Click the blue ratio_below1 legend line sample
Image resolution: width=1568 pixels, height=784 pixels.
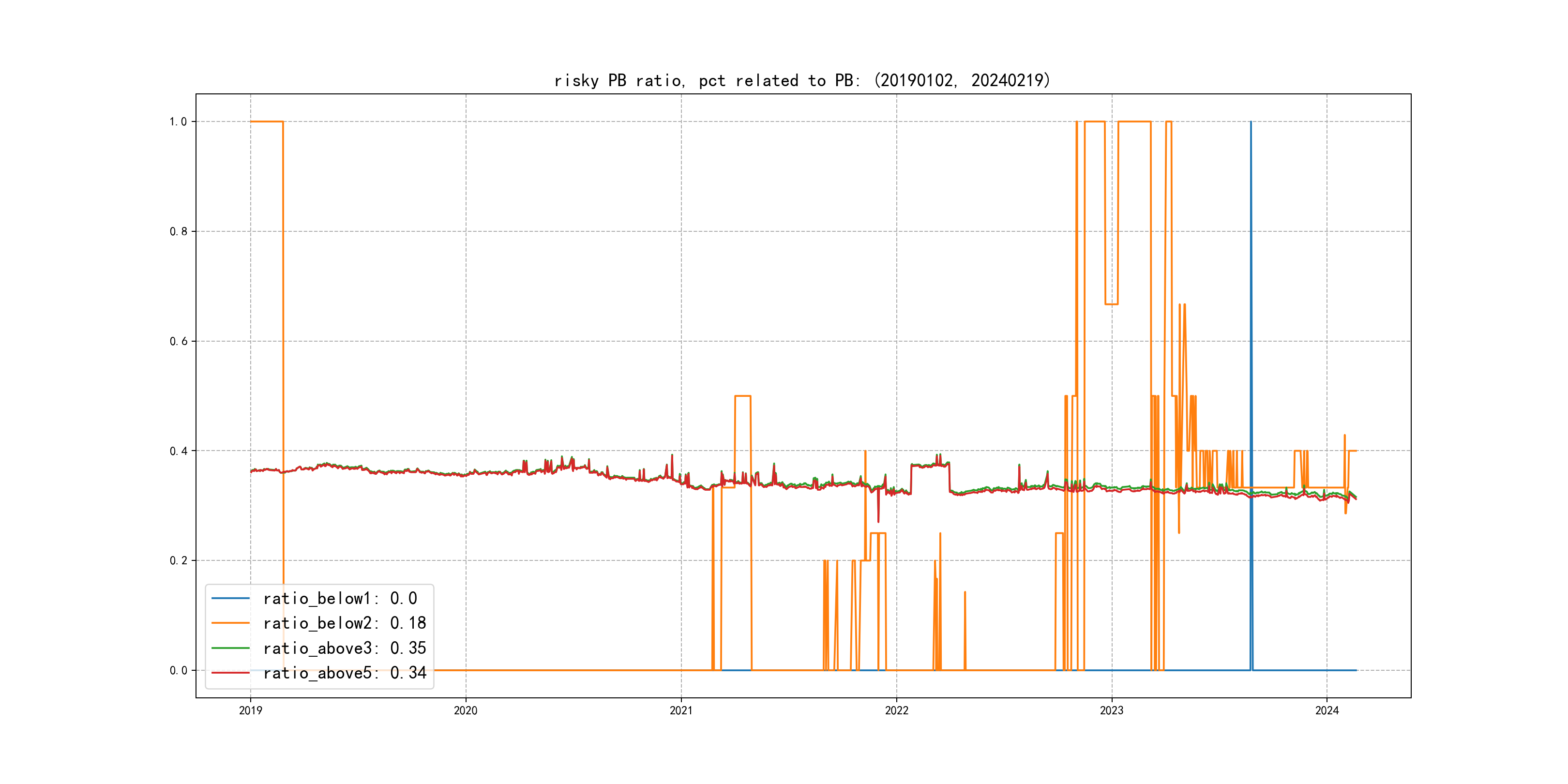pyautogui.click(x=230, y=598)
